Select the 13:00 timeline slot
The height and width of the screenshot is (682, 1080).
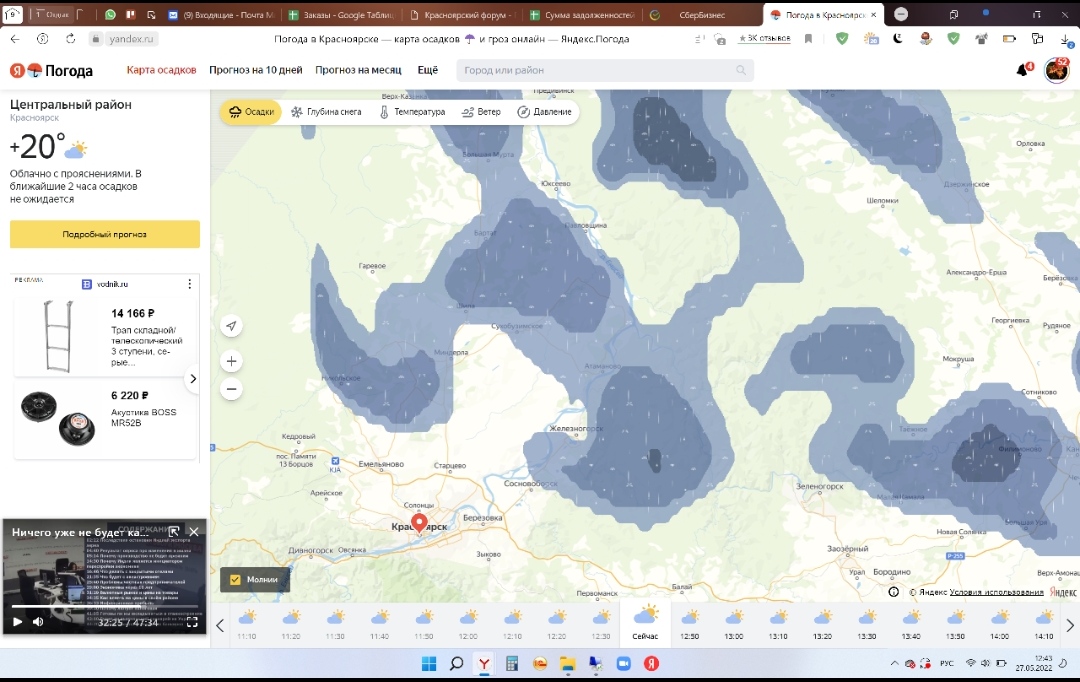734,623
